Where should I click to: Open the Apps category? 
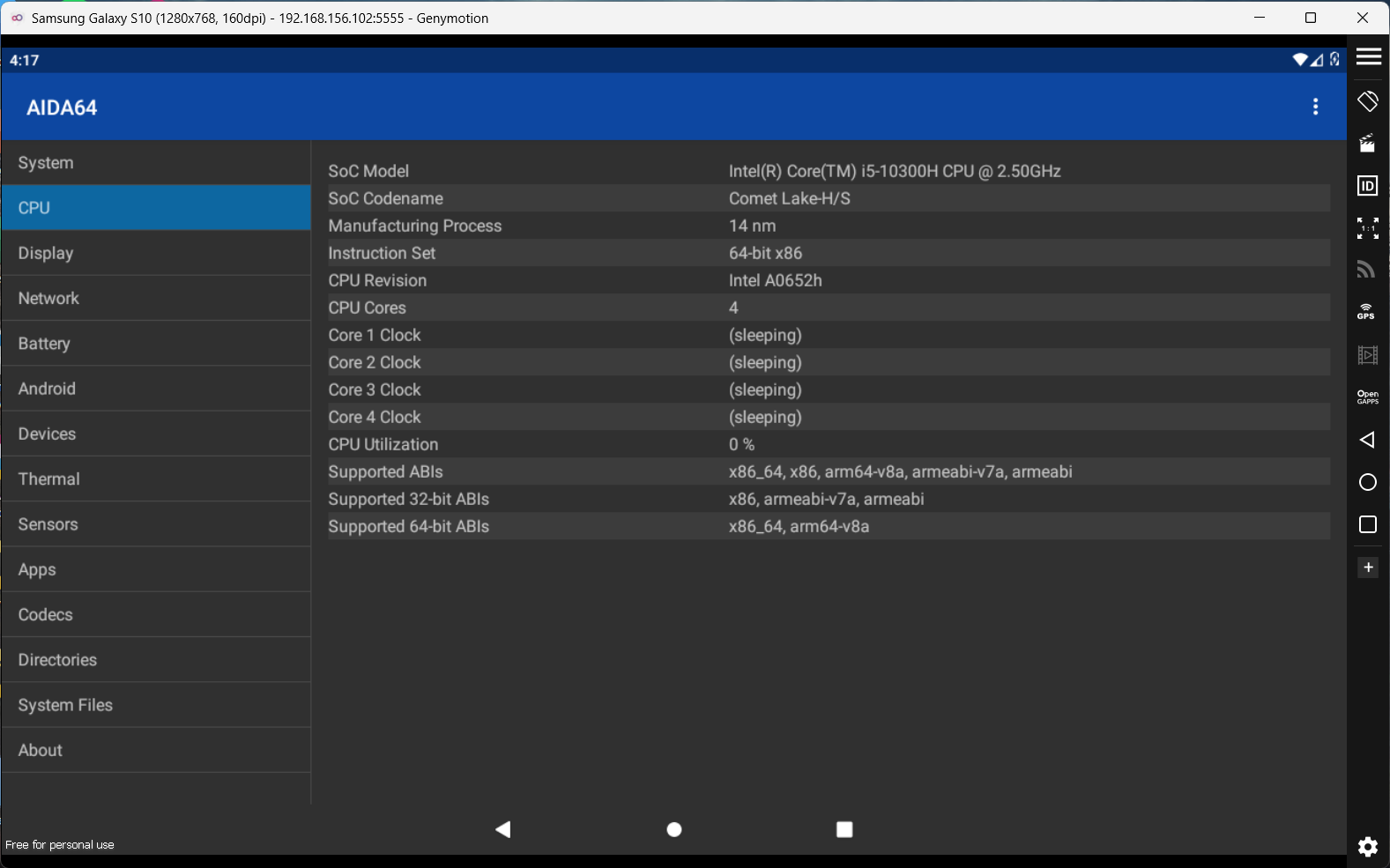tap(156, 569)
